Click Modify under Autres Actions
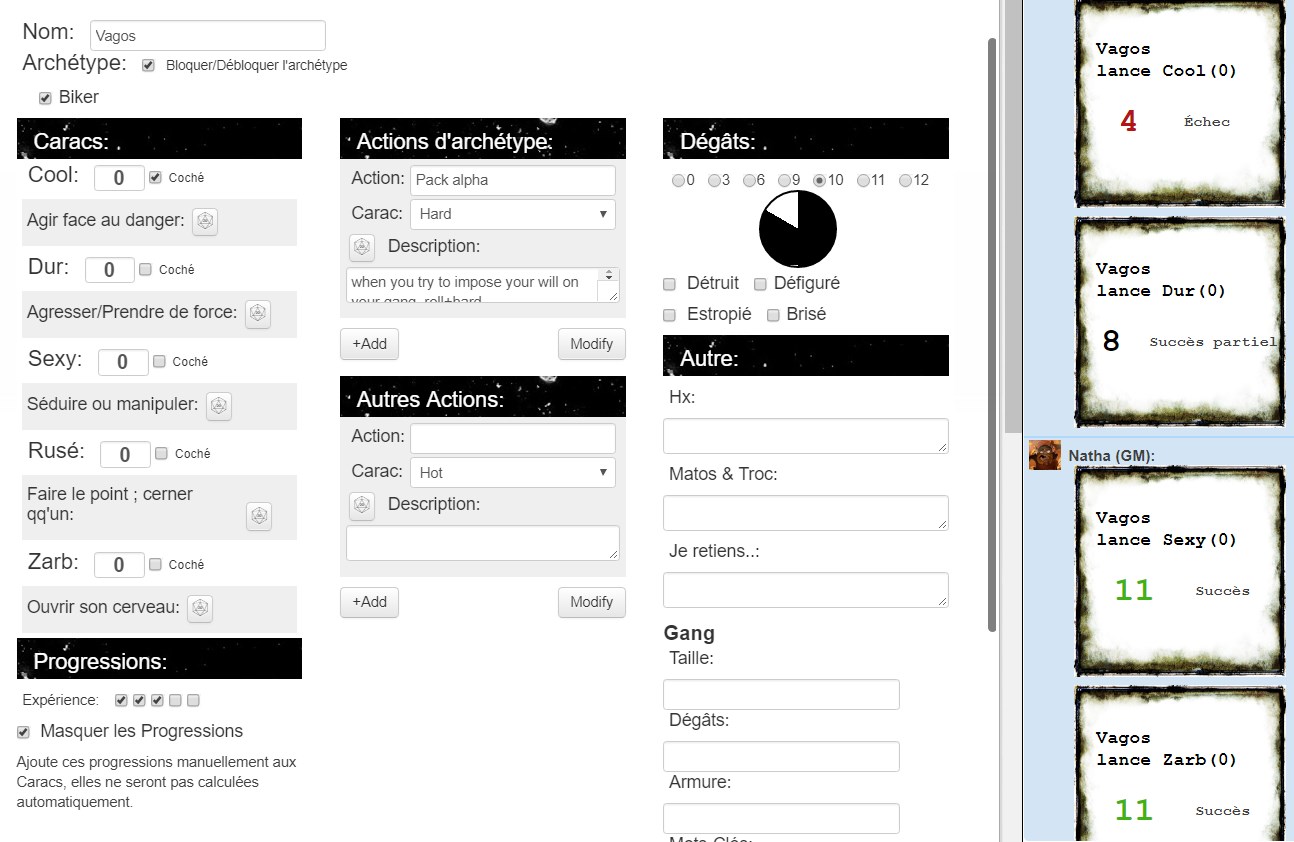The height and width of the screenshot is (842, 1294). tap(591, 601)
